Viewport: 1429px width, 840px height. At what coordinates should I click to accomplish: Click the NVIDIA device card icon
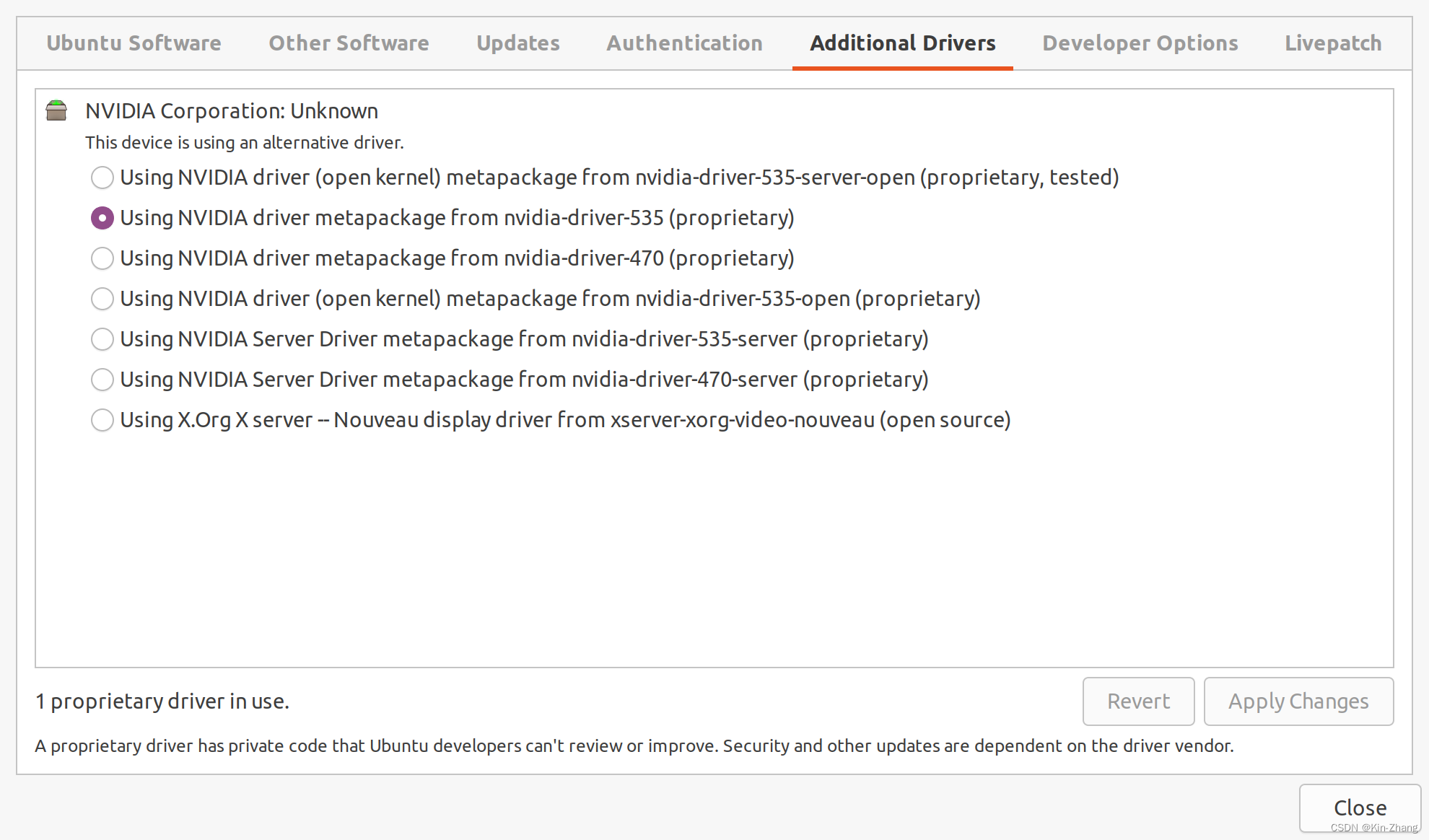(x=56, y=110)
